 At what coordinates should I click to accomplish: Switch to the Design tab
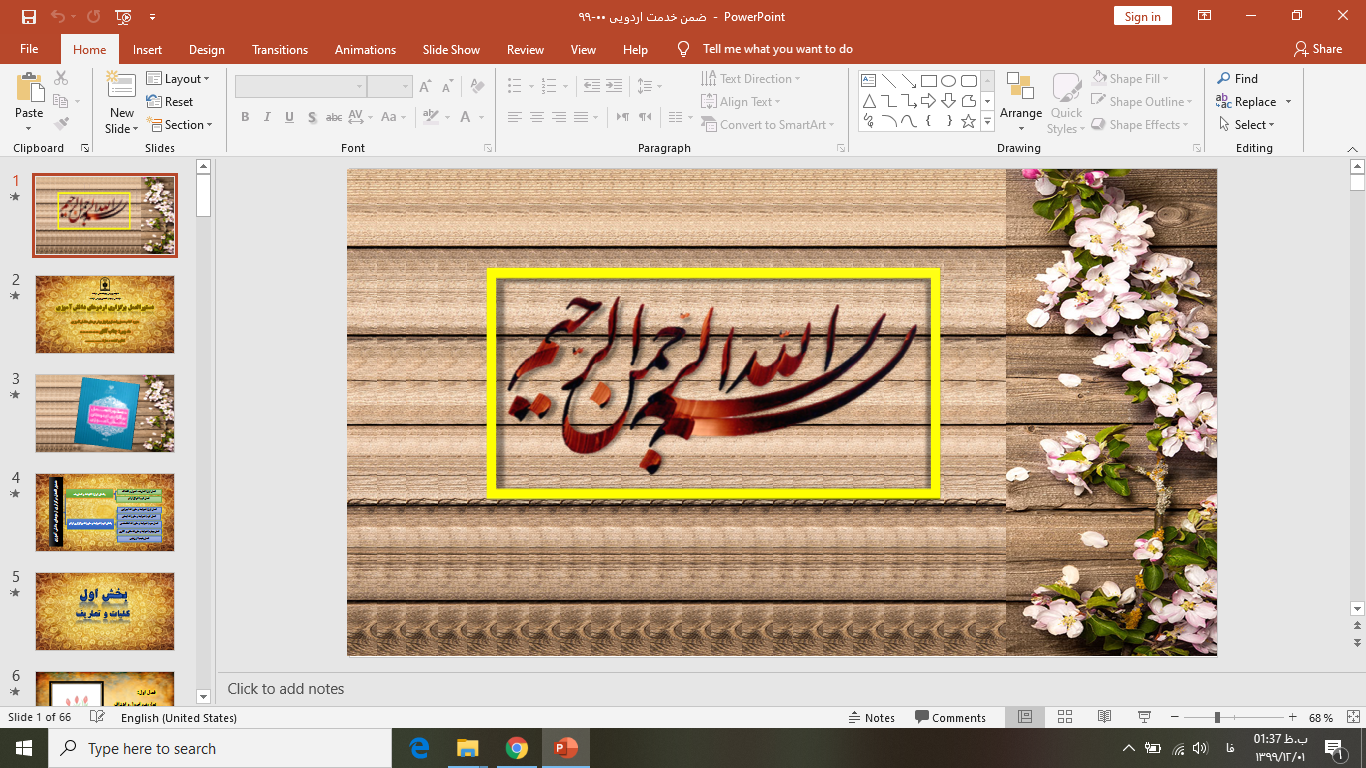tap(206, 50)
